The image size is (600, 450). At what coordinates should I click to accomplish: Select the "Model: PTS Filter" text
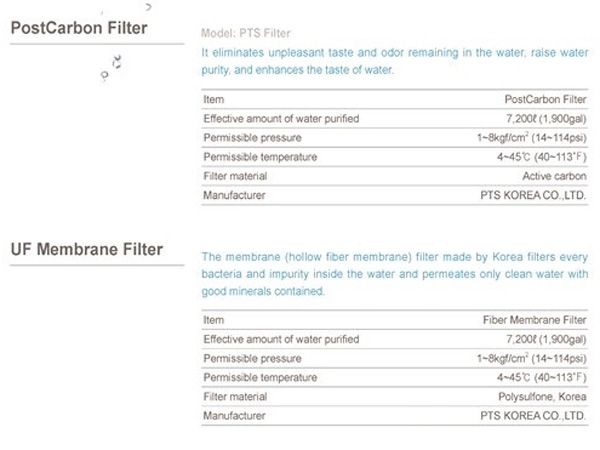240,33
